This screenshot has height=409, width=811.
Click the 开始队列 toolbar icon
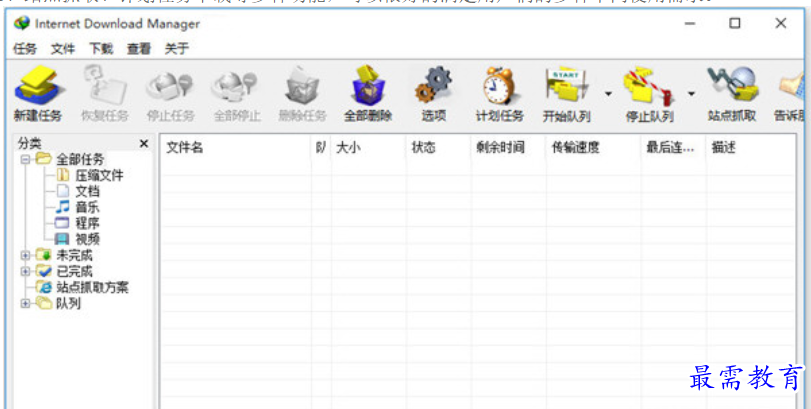point(566,86)
